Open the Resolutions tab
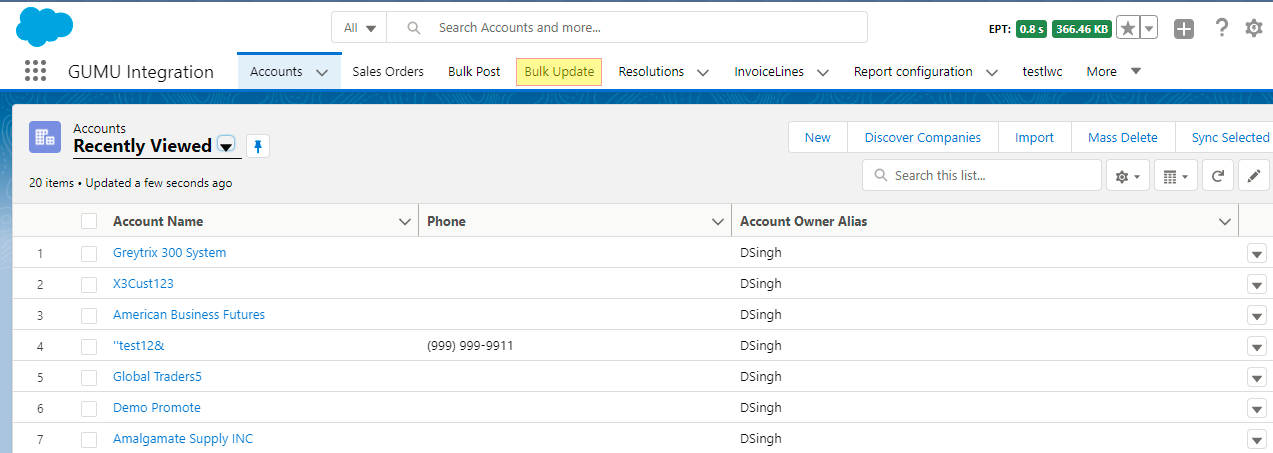Image resolution: width=1273 pixels, height=453 pixels. (651, 71)
